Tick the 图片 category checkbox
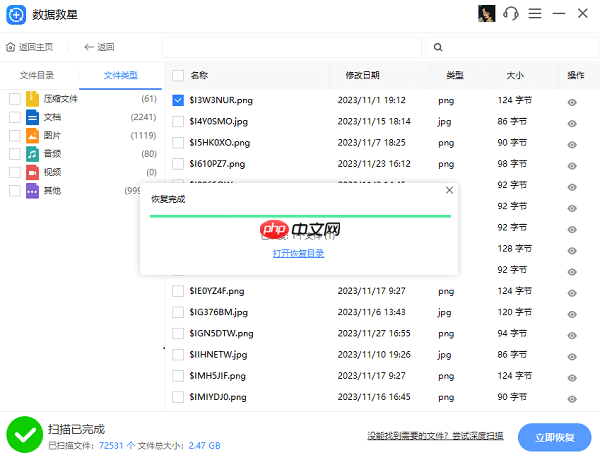The width and height of the screenshot is (600, 460). (x=15, y=135)
